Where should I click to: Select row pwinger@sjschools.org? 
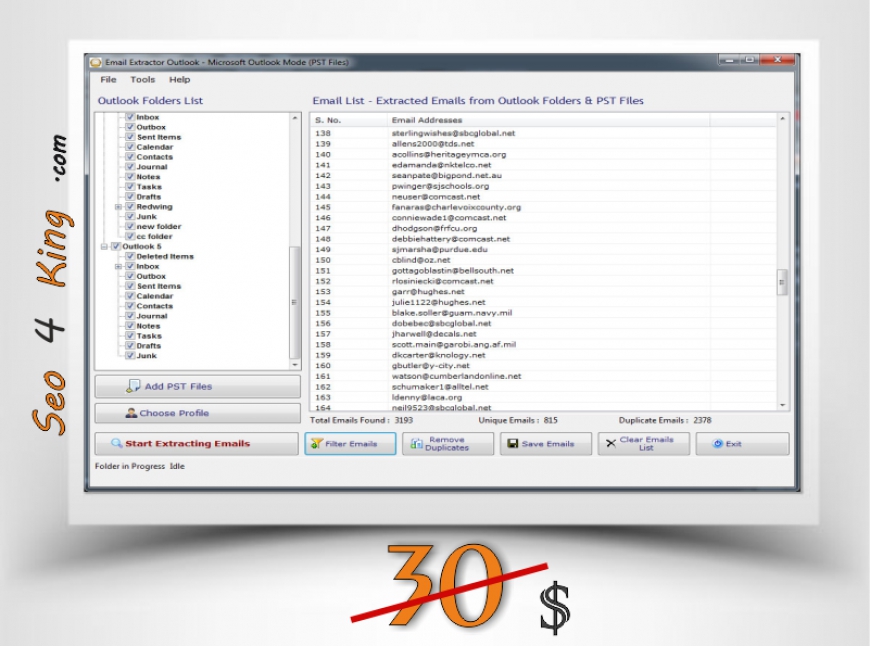pos(544,186)
